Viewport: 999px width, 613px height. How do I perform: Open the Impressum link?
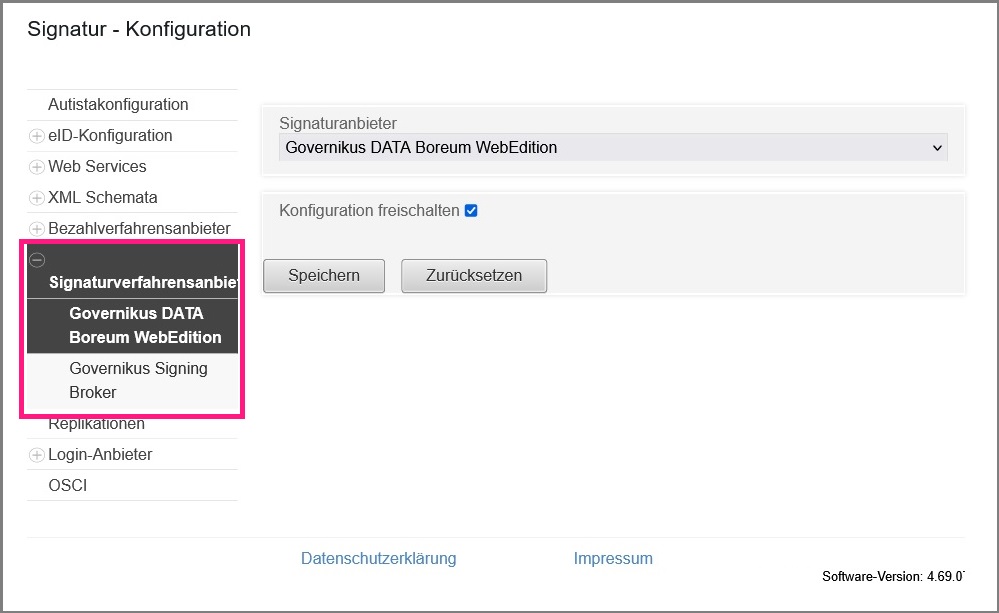coord(613,558)
